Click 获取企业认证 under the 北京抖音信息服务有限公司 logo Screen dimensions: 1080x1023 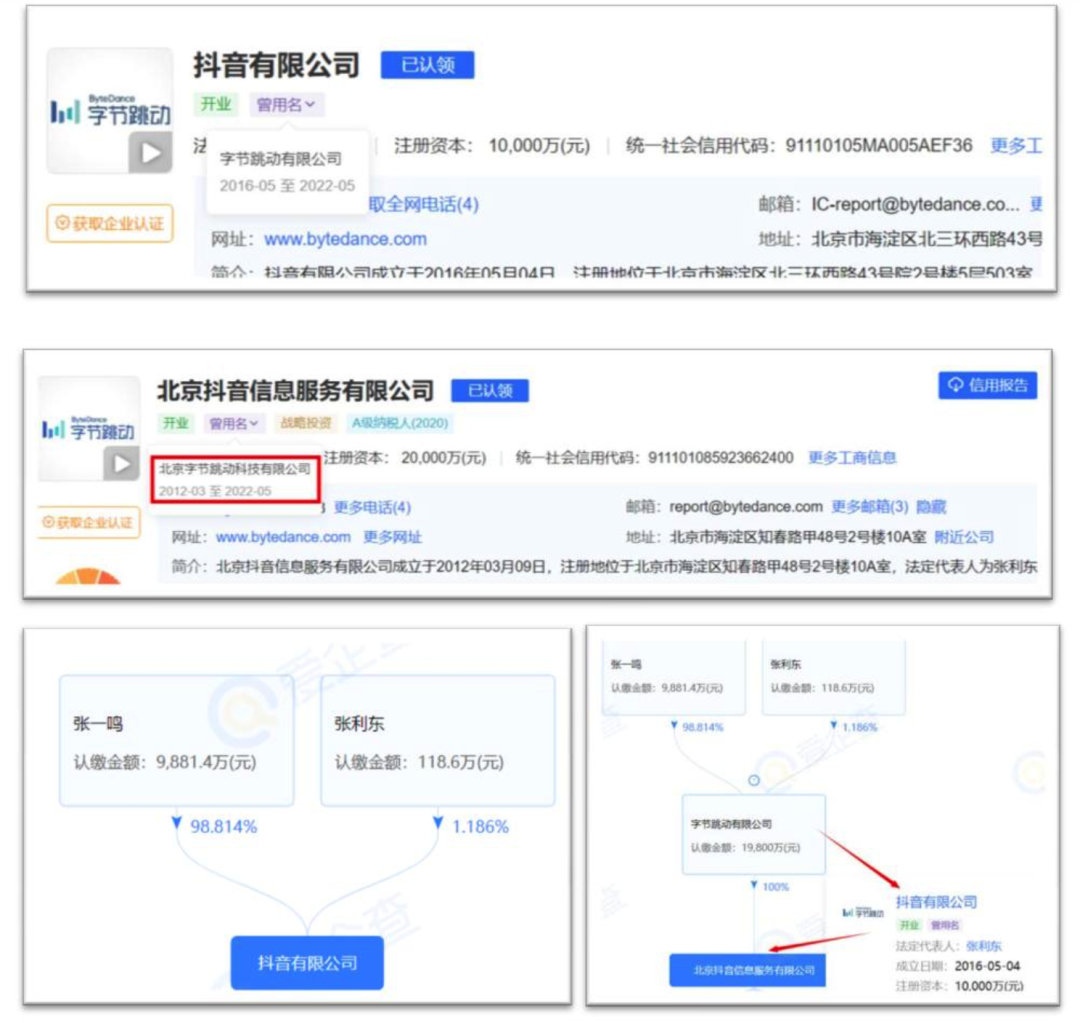88,522
